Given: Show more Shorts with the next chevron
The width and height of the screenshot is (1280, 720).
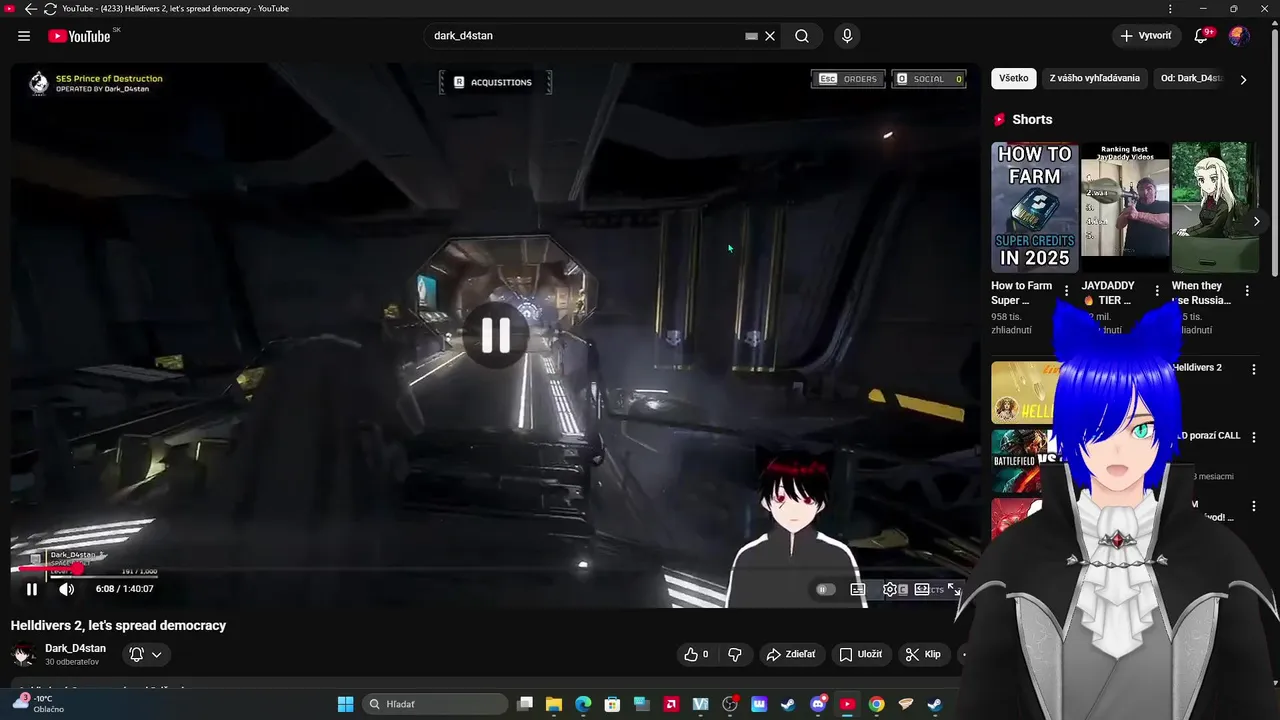Looking at the screenshot, I should tap(1256, 221).
